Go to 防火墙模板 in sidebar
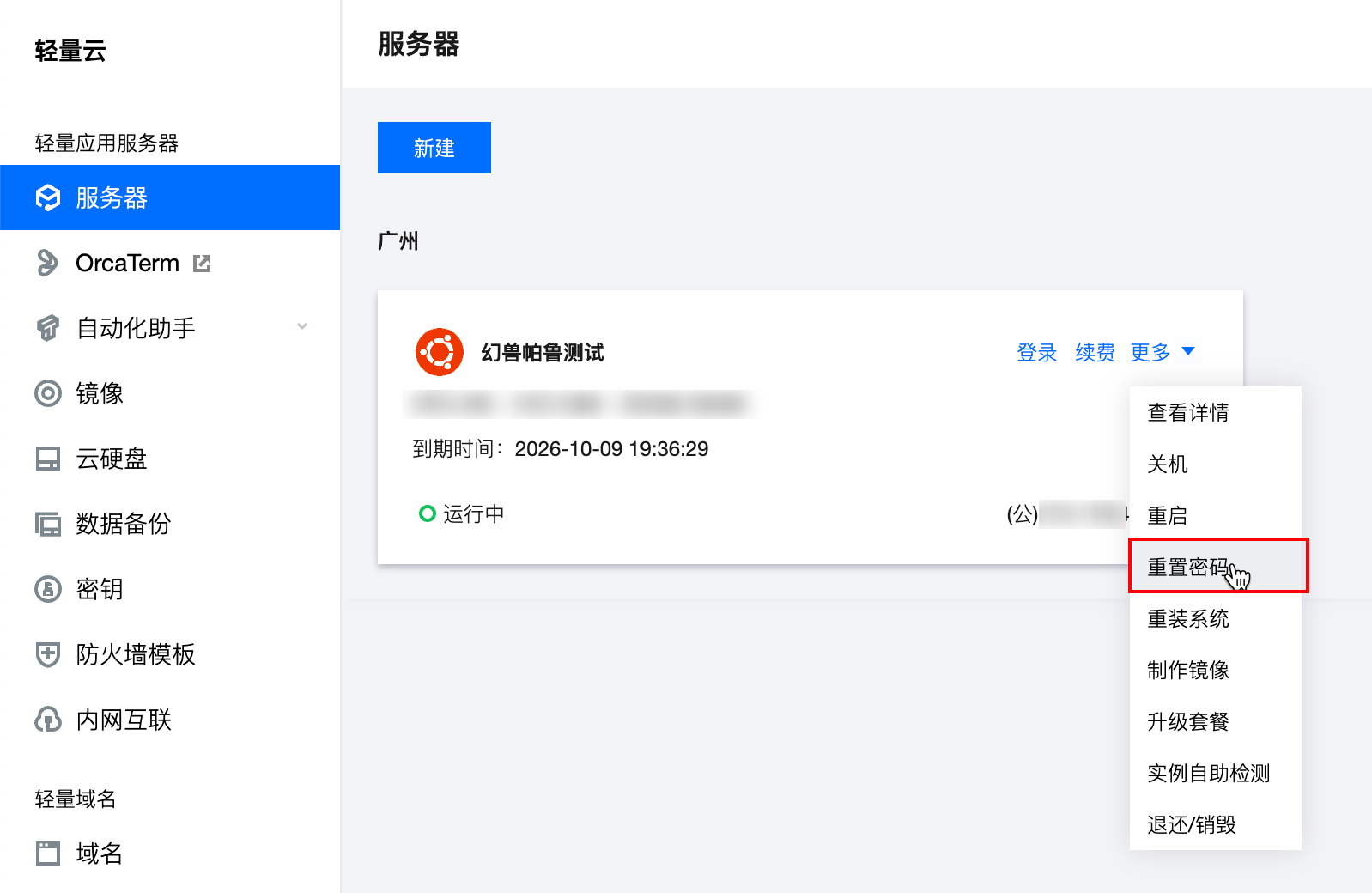 (170, 654)
